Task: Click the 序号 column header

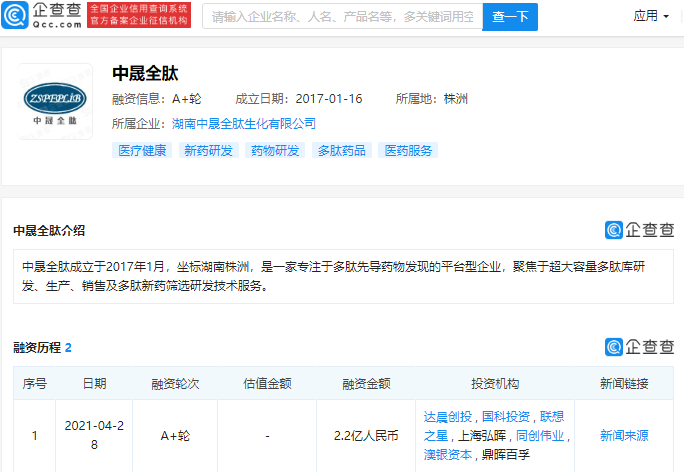Action: (34, 383)
